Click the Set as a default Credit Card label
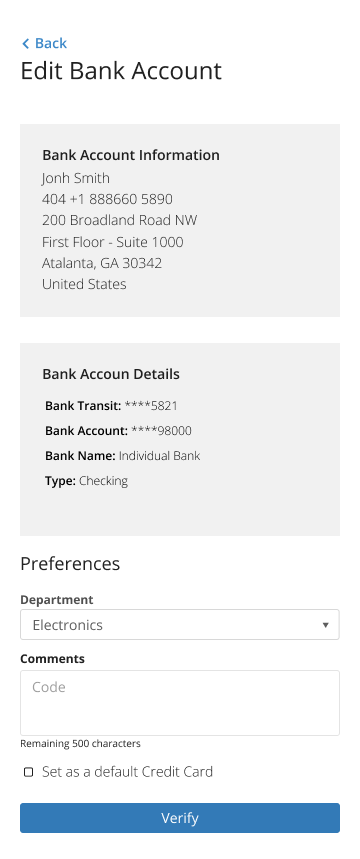This screenshot has width=360, height=859. point(128,772)
